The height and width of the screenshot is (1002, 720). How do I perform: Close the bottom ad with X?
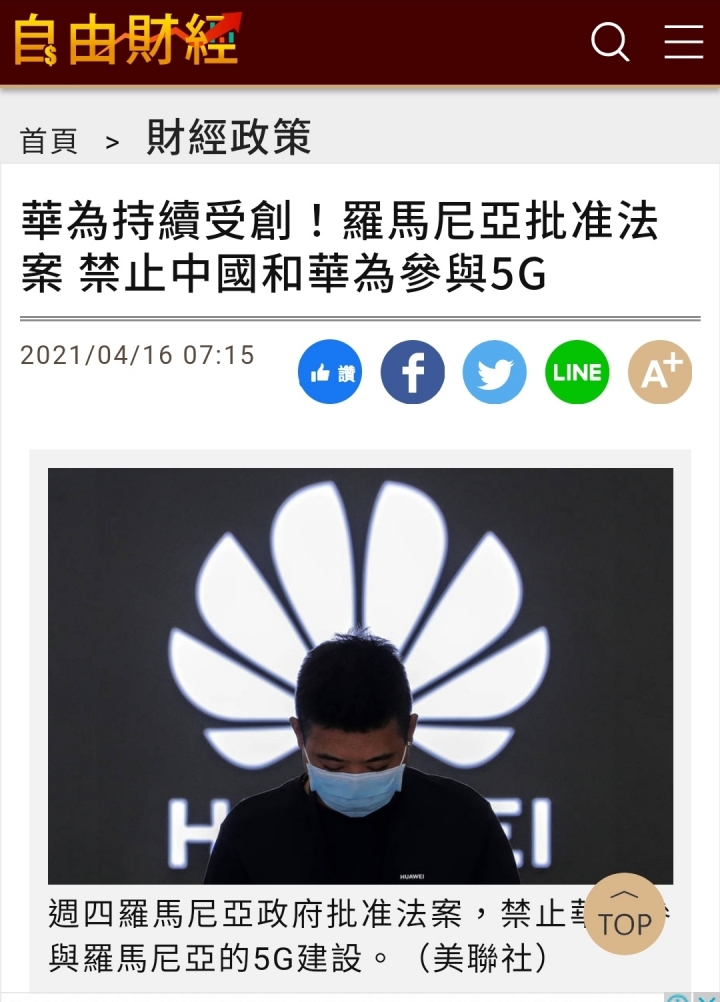[707, 998]
